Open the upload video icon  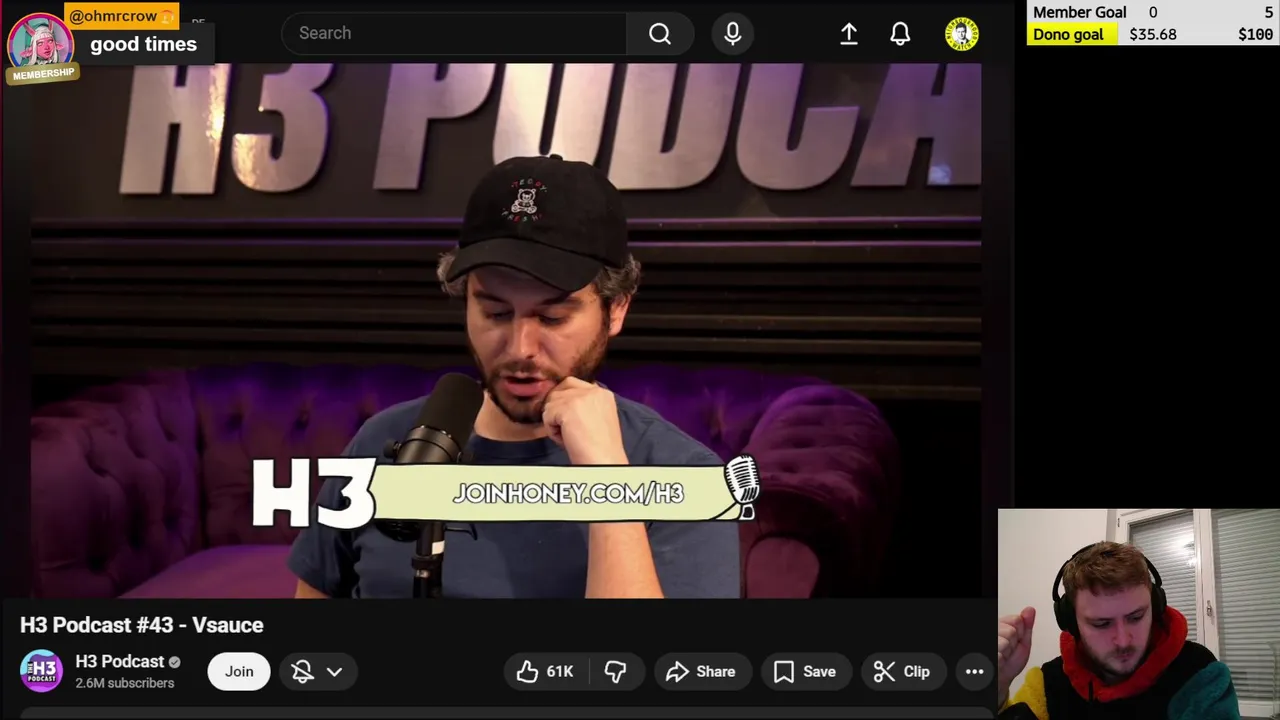849,34
